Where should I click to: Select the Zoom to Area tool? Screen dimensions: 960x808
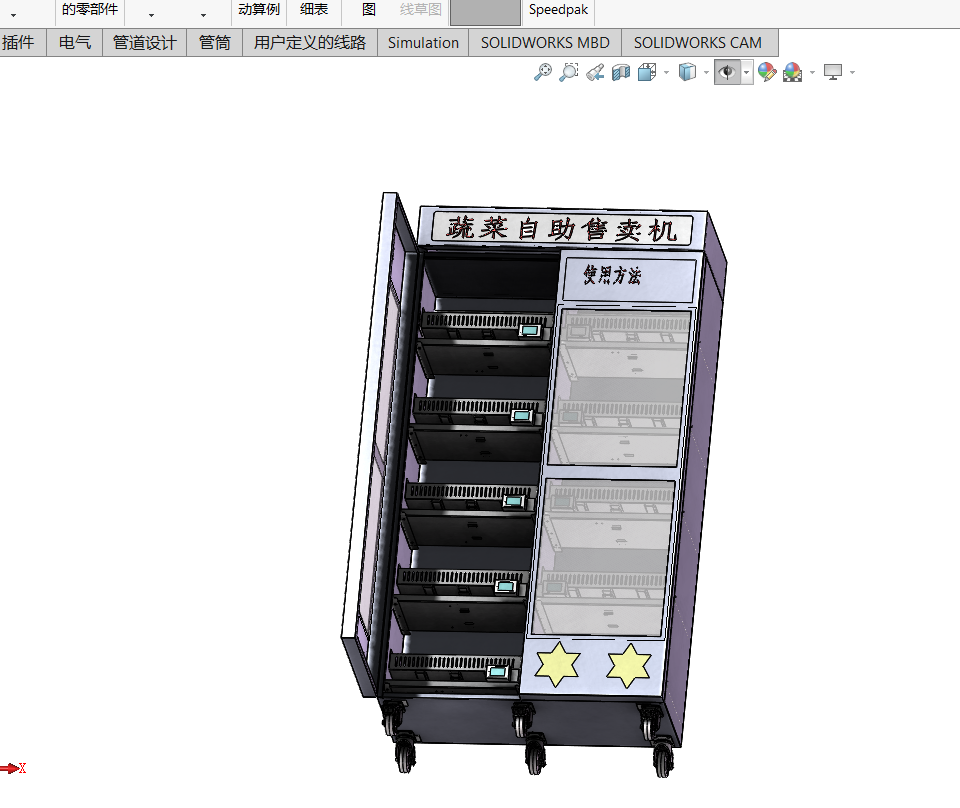[569, 72]
